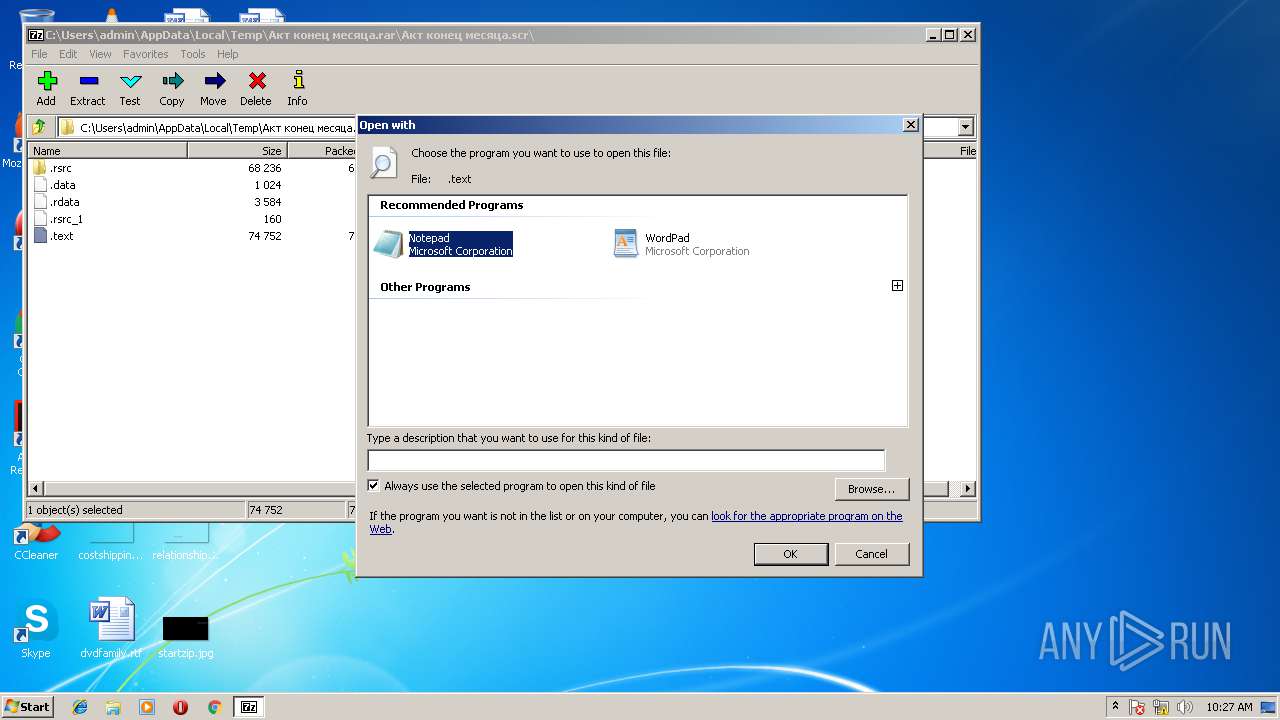
Task: Open Media Player from taskbar
Action: coord(147,707)
